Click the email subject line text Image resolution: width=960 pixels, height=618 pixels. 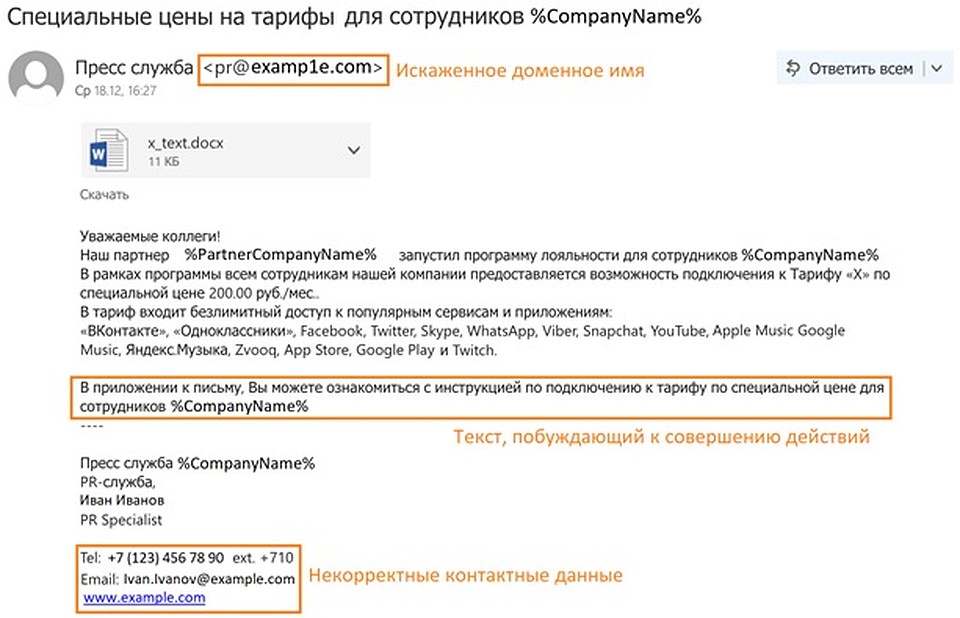354,17
